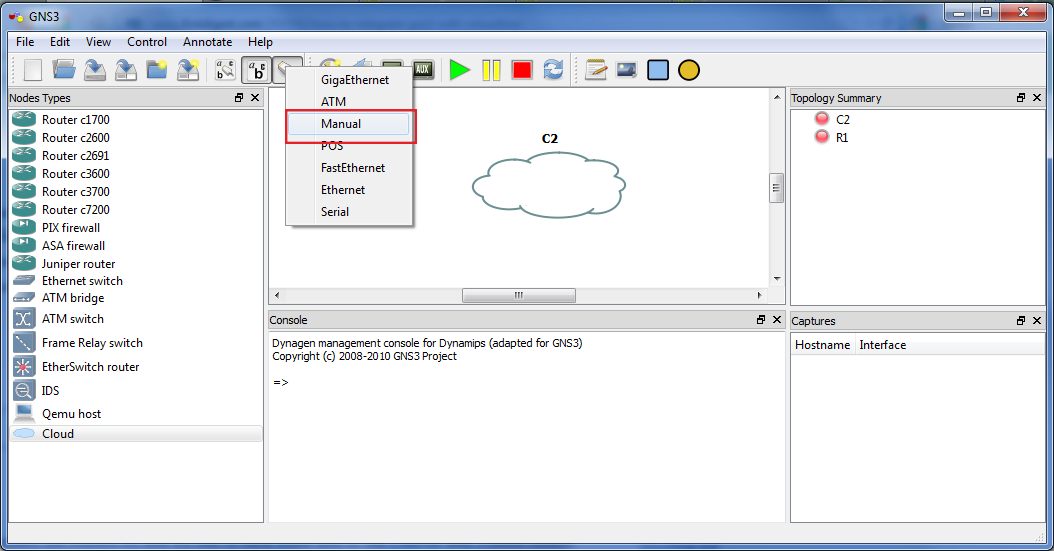Open the File menu

(x=25, y=42)
